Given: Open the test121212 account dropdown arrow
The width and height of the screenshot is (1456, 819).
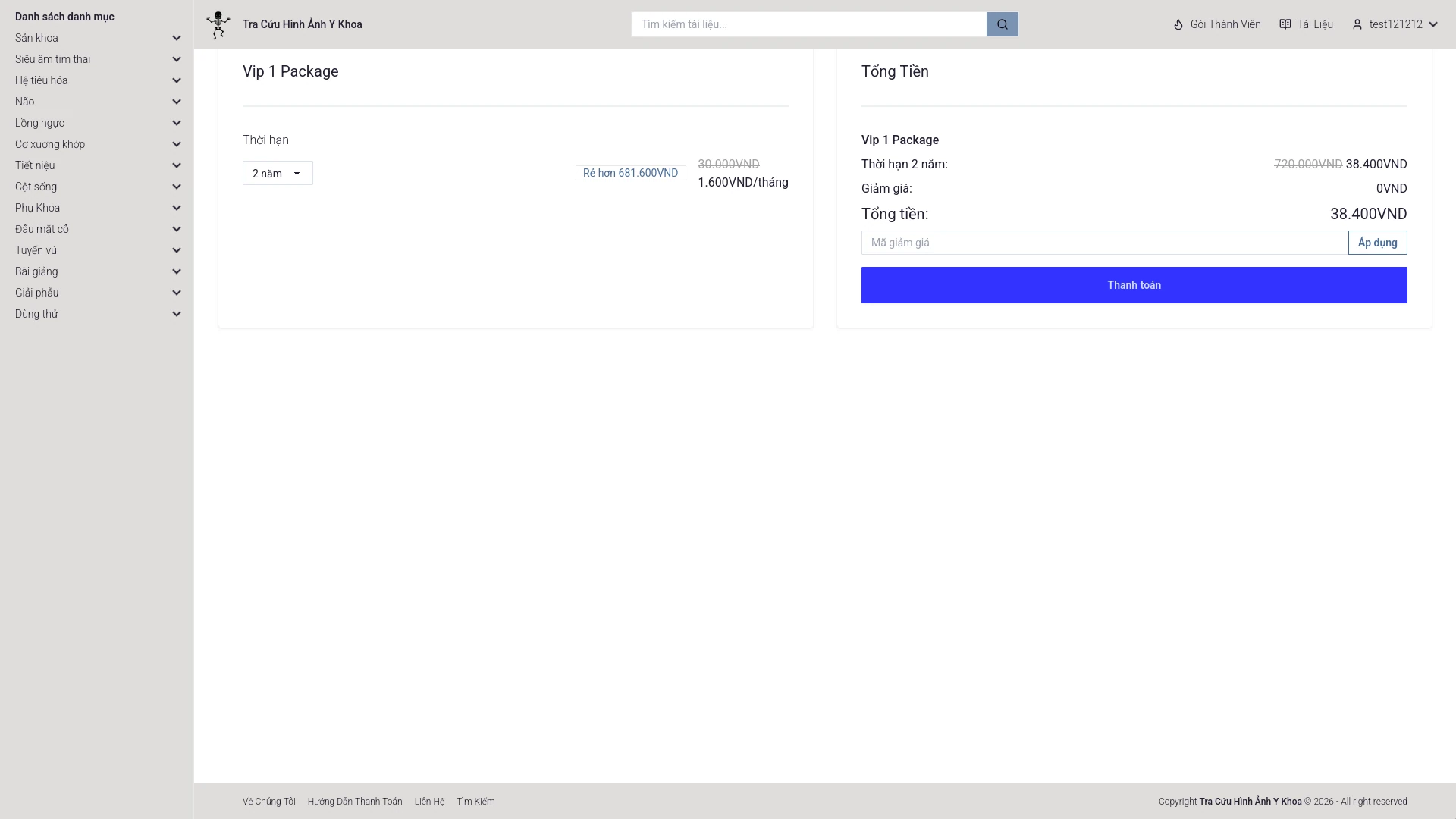Looking at the screenshot, I should (x=1433, y=24).
